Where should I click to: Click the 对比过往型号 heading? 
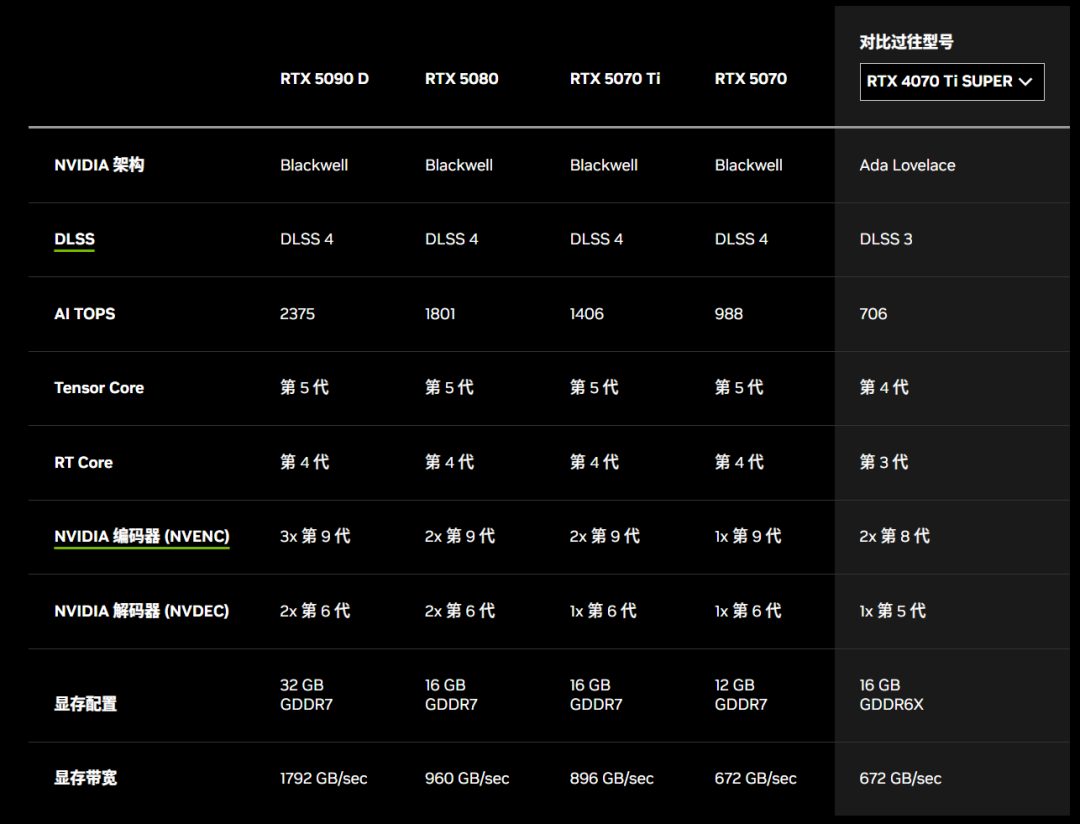click(906, 42)
